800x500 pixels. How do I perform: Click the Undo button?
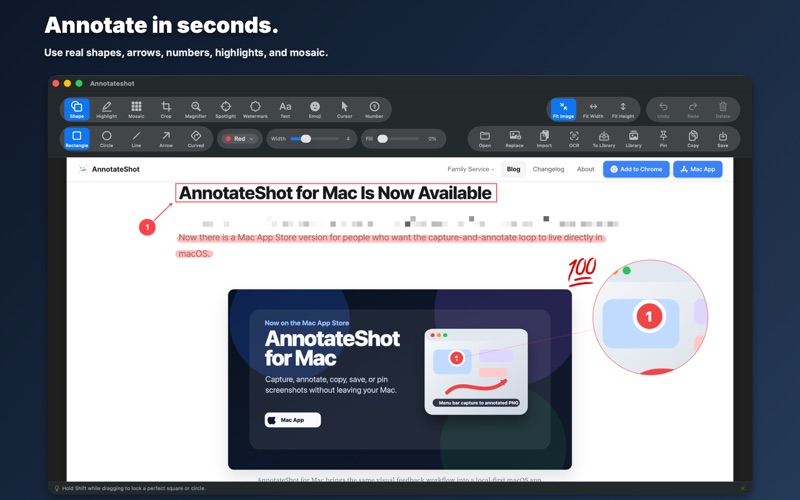tap(663, 109)
